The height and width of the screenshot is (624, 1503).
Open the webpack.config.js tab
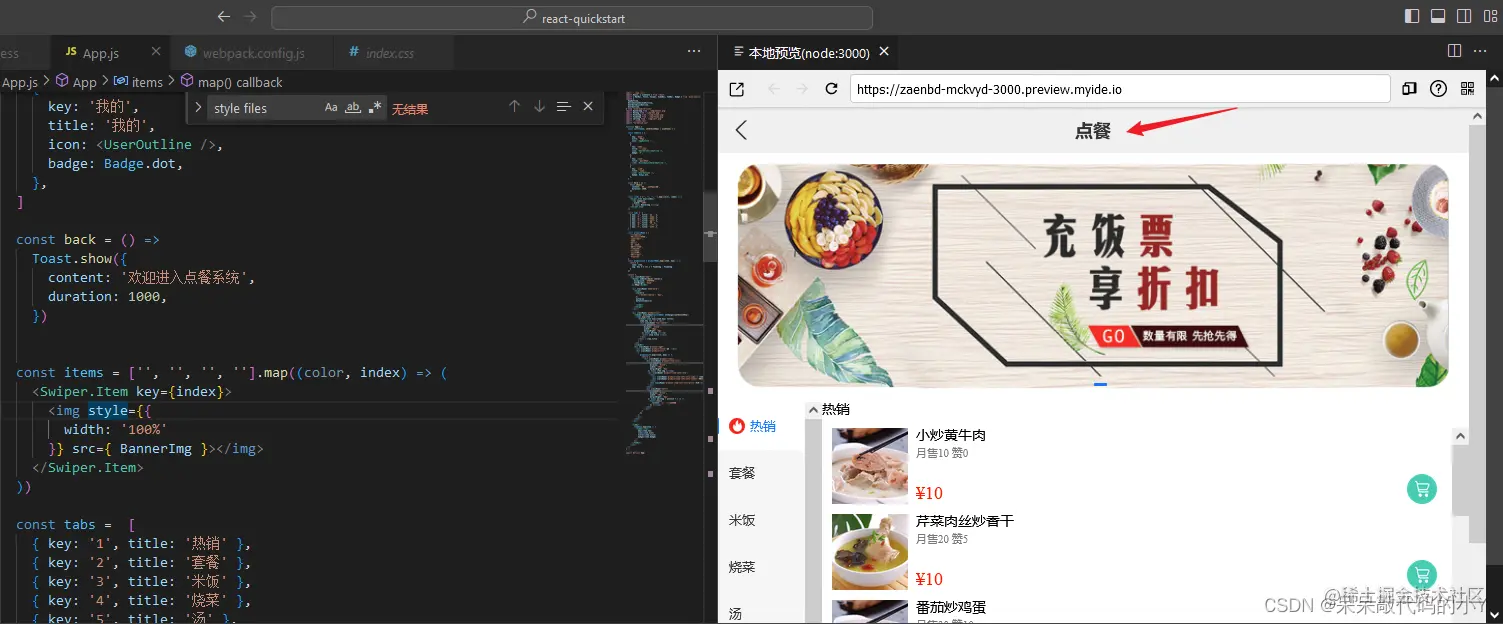(x=253, y=52)
